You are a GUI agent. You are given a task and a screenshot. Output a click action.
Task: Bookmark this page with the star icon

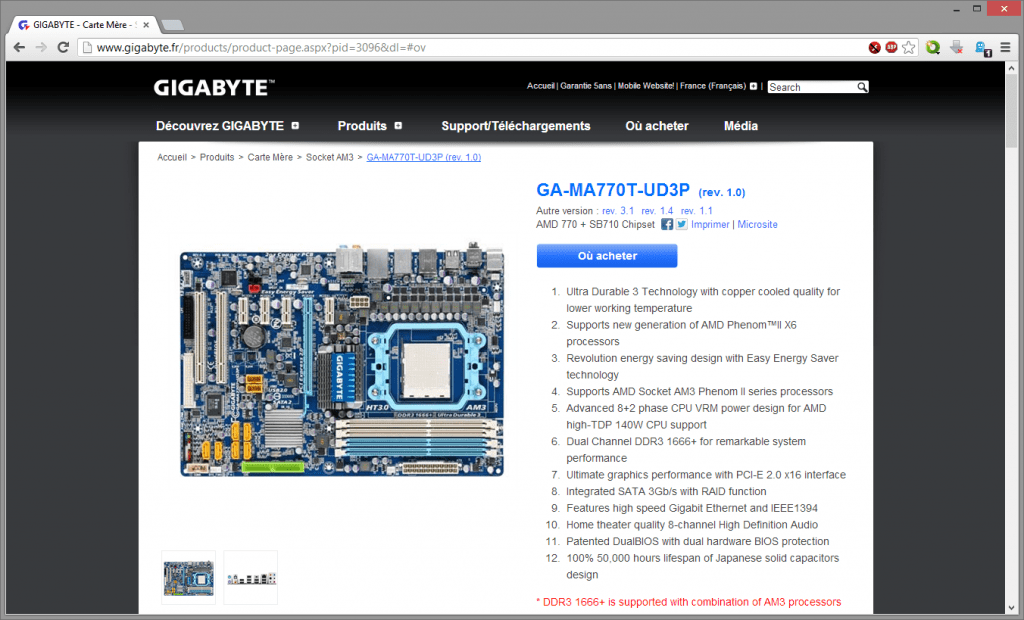tap(908, 47)
